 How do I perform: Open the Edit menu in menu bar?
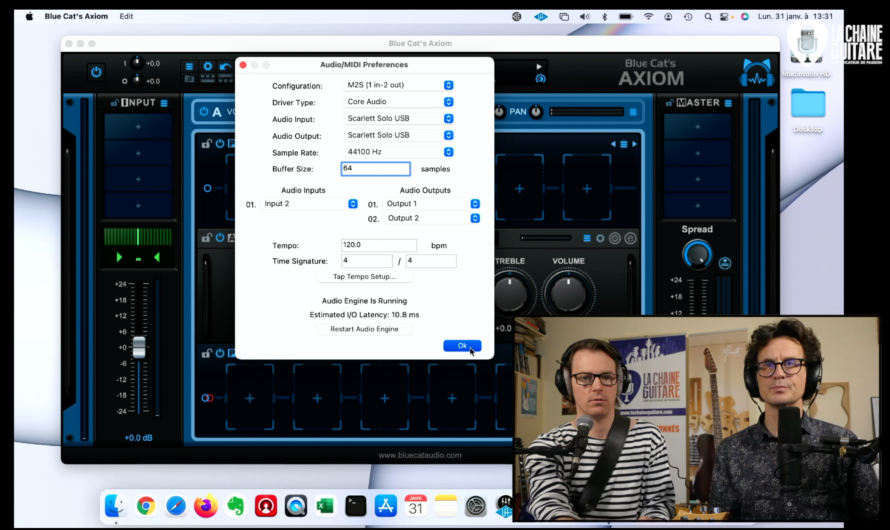pos(126,16)
